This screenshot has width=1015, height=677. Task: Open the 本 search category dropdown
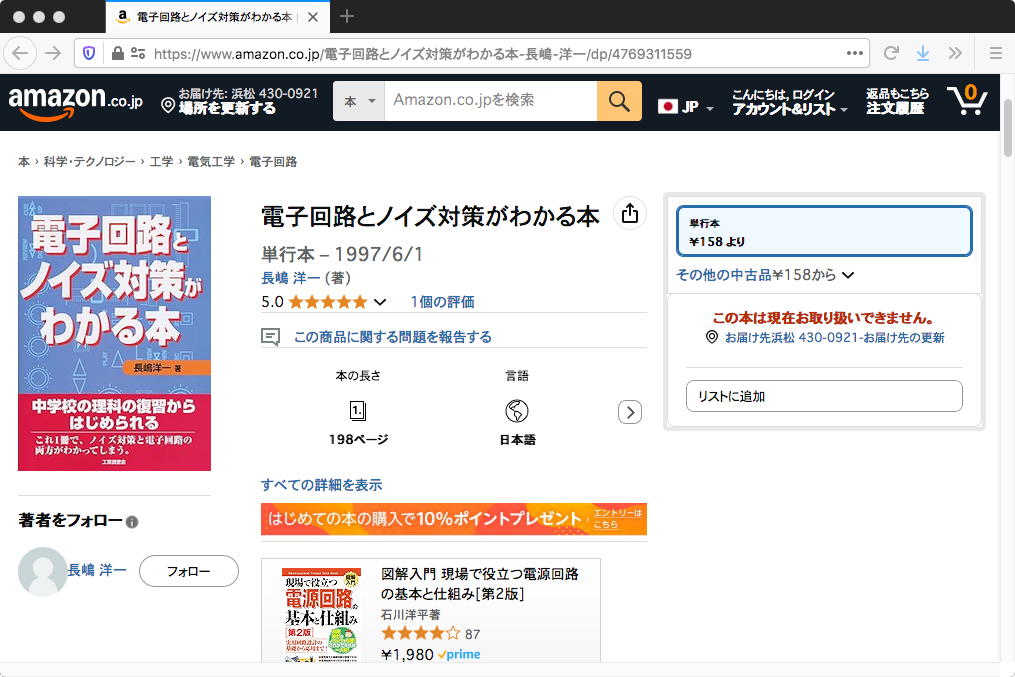coord(359,101)
